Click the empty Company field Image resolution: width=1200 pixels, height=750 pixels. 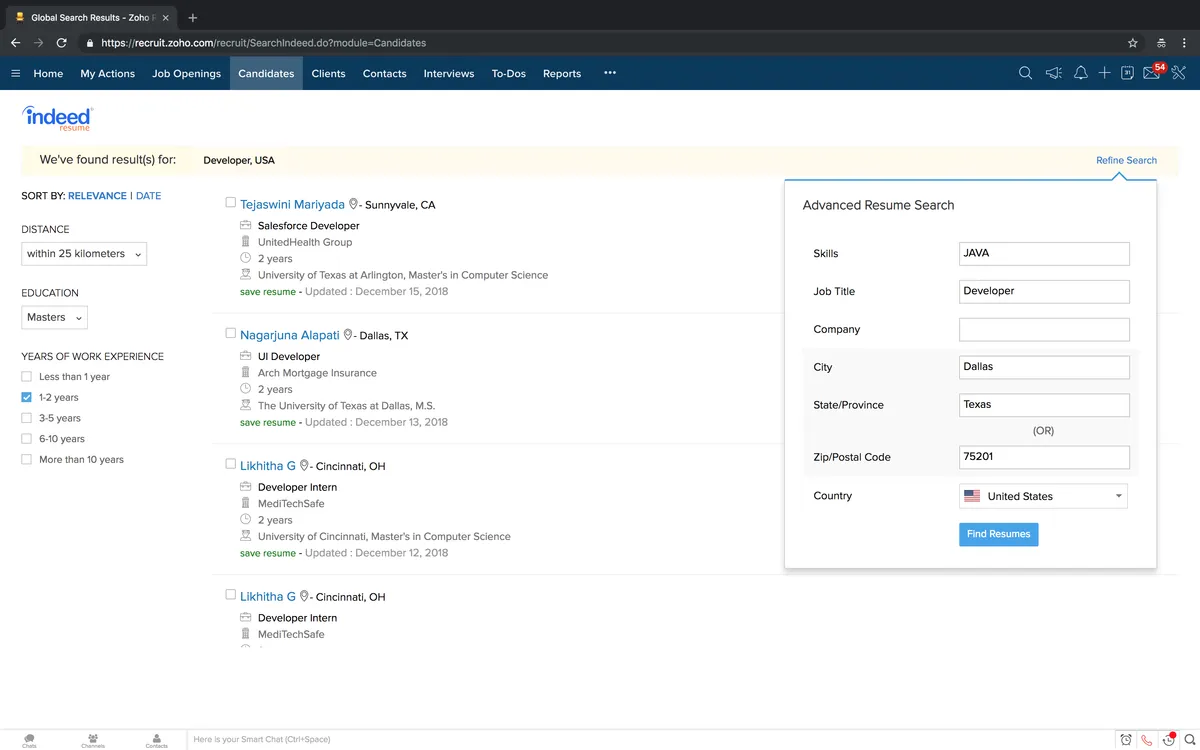tap(1044, 329)
